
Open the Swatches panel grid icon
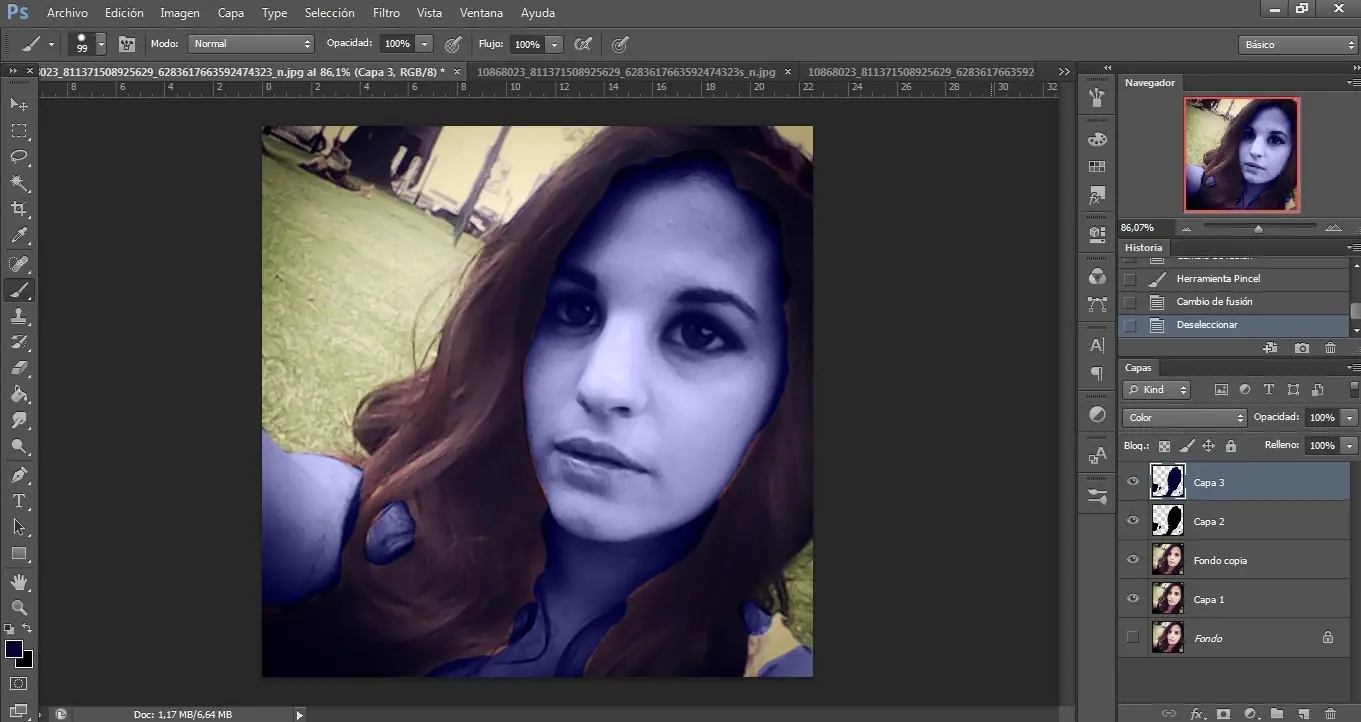tap(1097, 166)
